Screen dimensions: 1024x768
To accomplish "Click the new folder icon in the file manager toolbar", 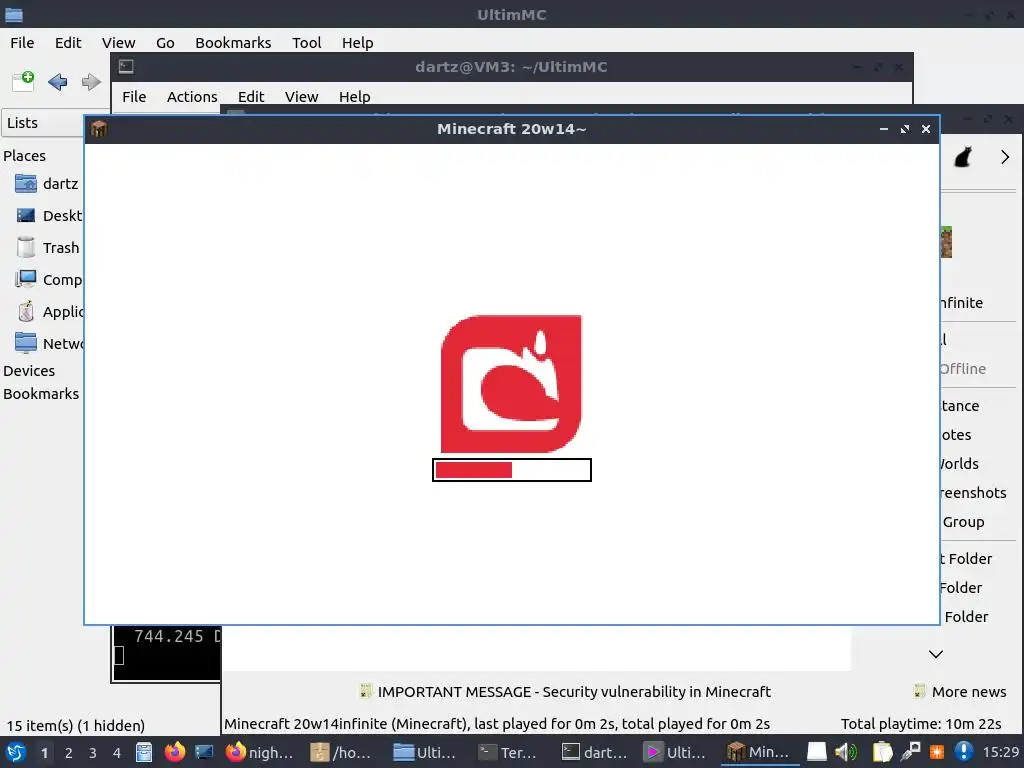I will [x=24, y=81].
